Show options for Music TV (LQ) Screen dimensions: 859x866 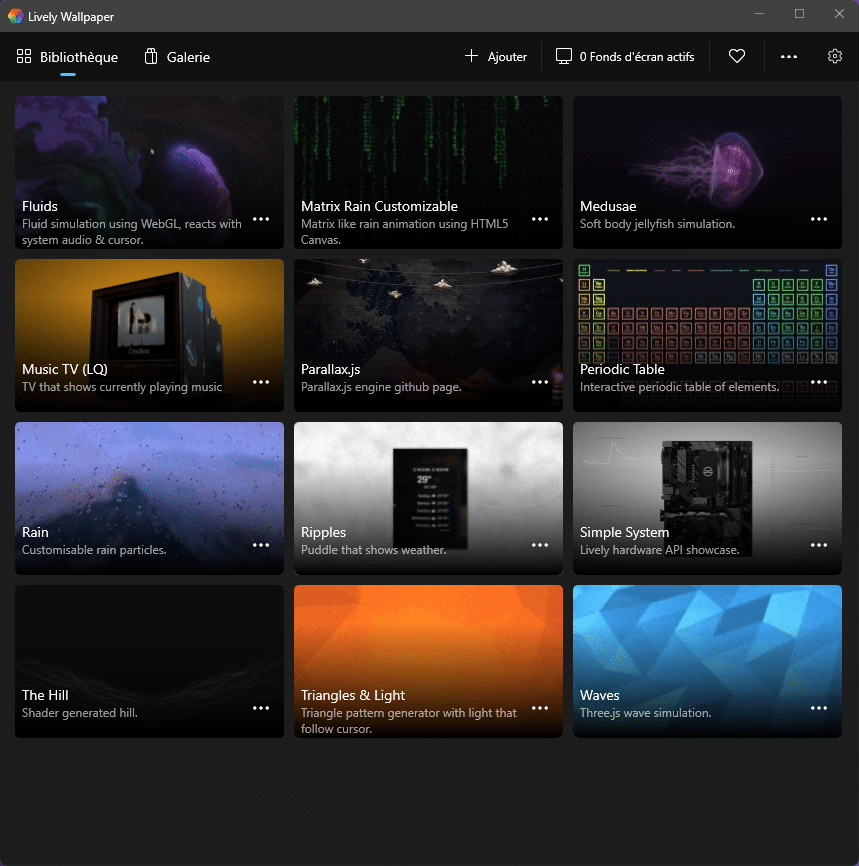click(261, 382)
